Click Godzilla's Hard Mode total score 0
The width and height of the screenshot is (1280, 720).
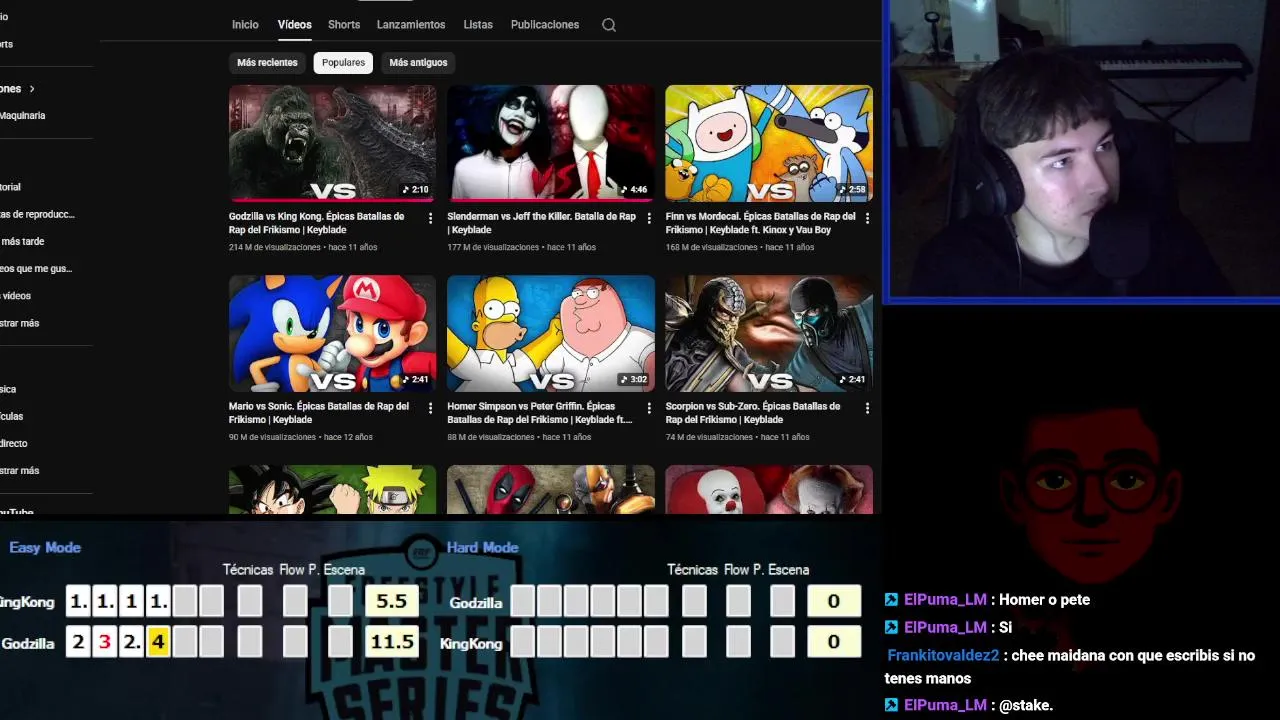[x=833, y=601]
